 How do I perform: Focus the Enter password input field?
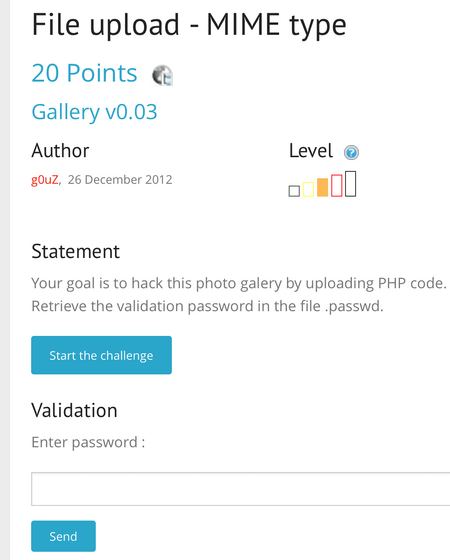tap(241, 489)
